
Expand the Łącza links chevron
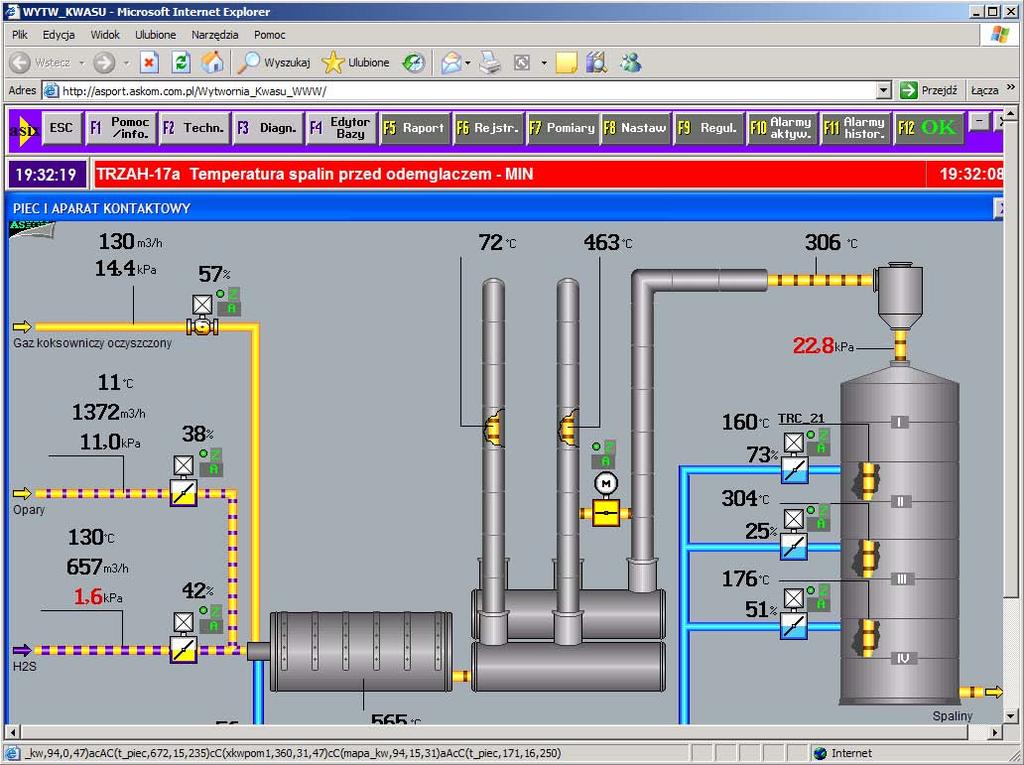coord(1010,88)
